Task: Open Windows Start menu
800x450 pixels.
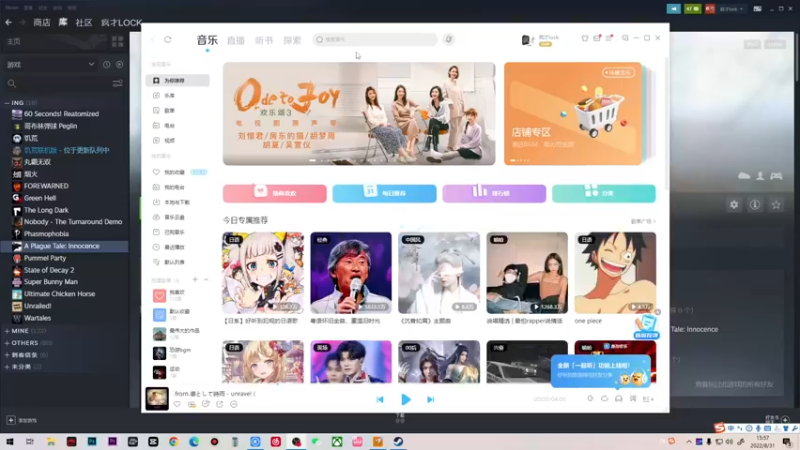Action: (10, 441)
